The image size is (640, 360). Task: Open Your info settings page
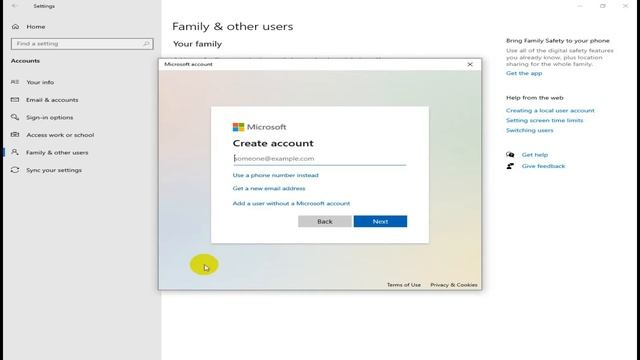pyautogui.click(x=40, y=82)
